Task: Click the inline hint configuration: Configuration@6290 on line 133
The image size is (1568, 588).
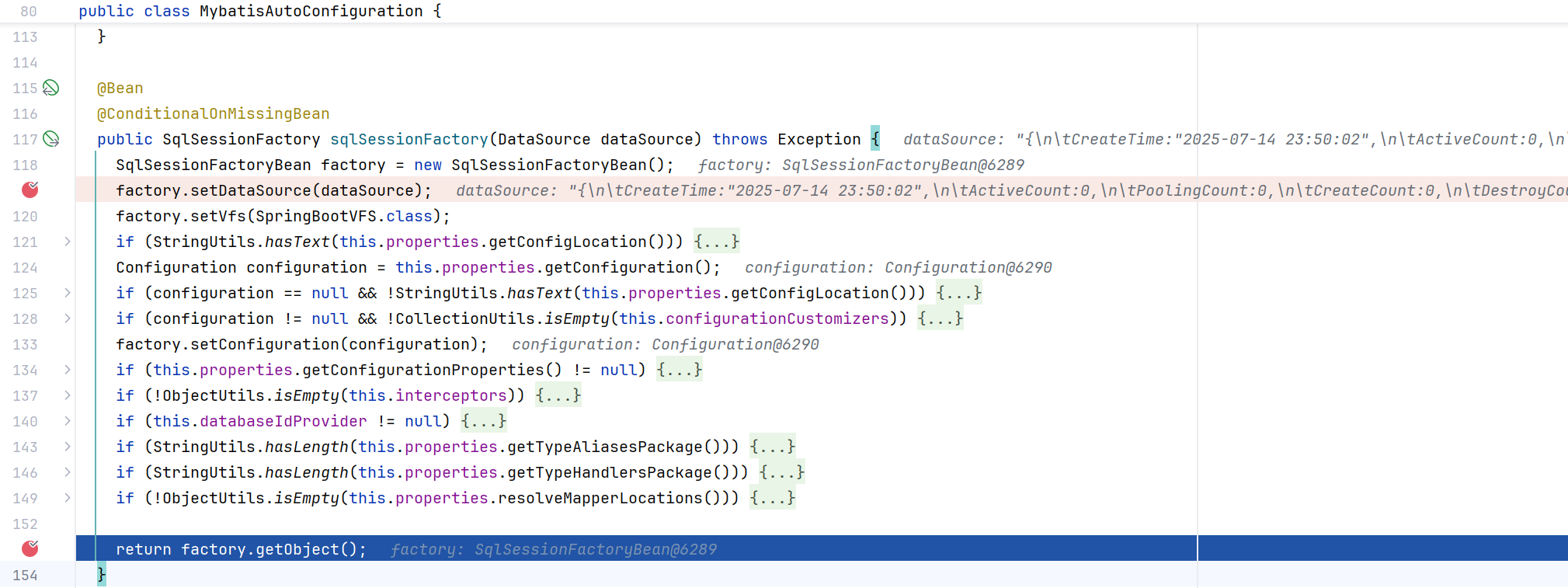Action: [666, 344]
